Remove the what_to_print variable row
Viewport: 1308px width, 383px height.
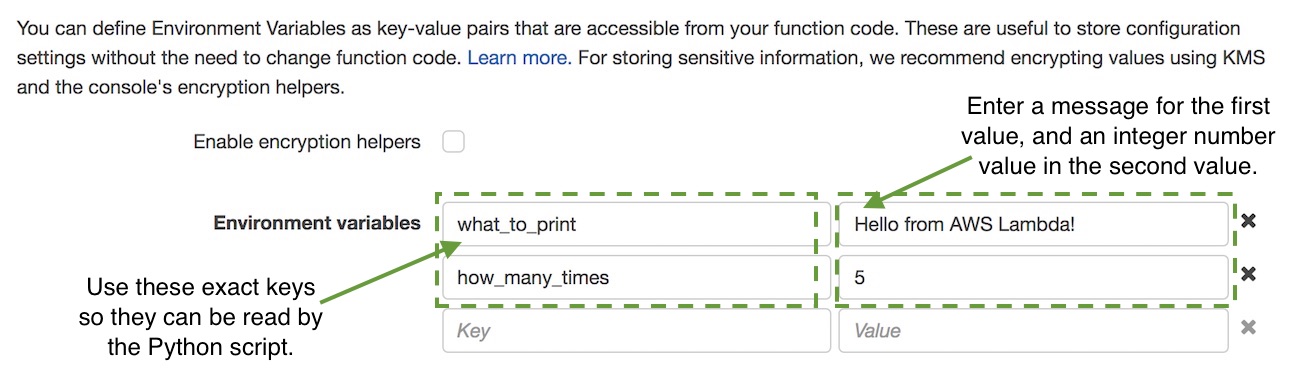pyautogui.click(x=1248, y=222)
